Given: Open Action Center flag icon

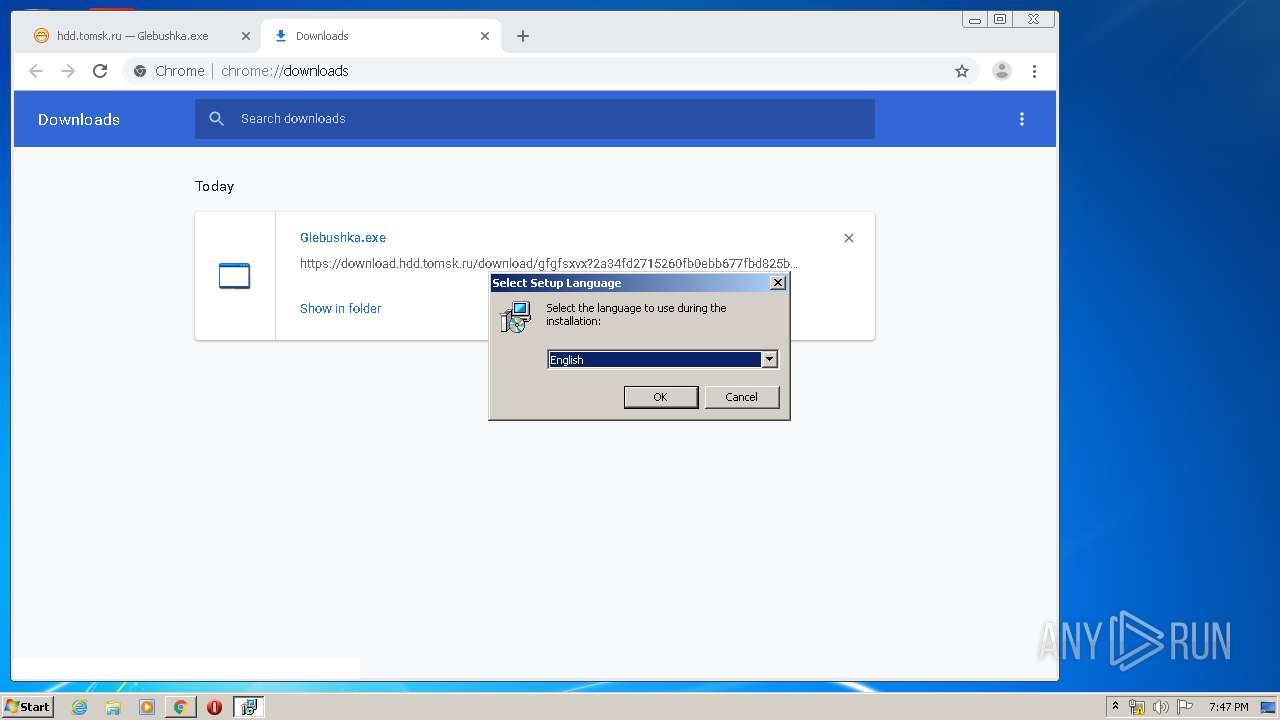Looking at the screenshot, I should [x=1184, y=707].
